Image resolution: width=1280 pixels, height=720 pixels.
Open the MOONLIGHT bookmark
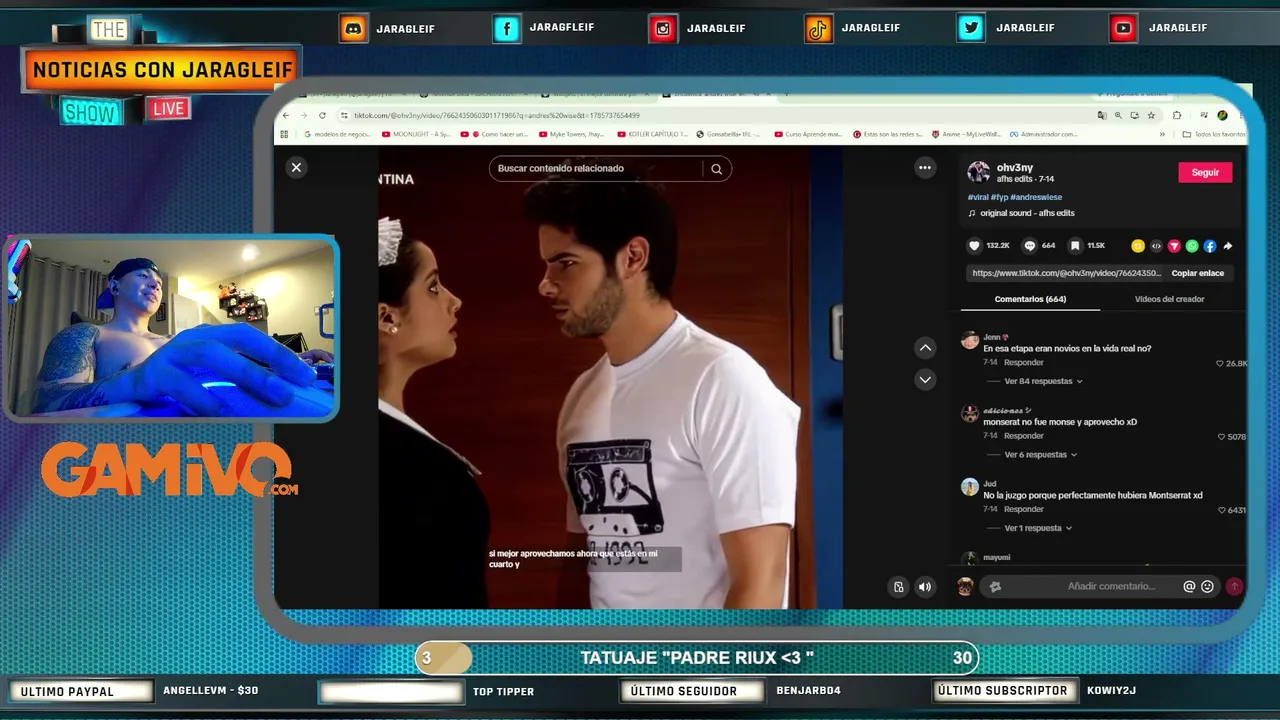click(418, 134)
